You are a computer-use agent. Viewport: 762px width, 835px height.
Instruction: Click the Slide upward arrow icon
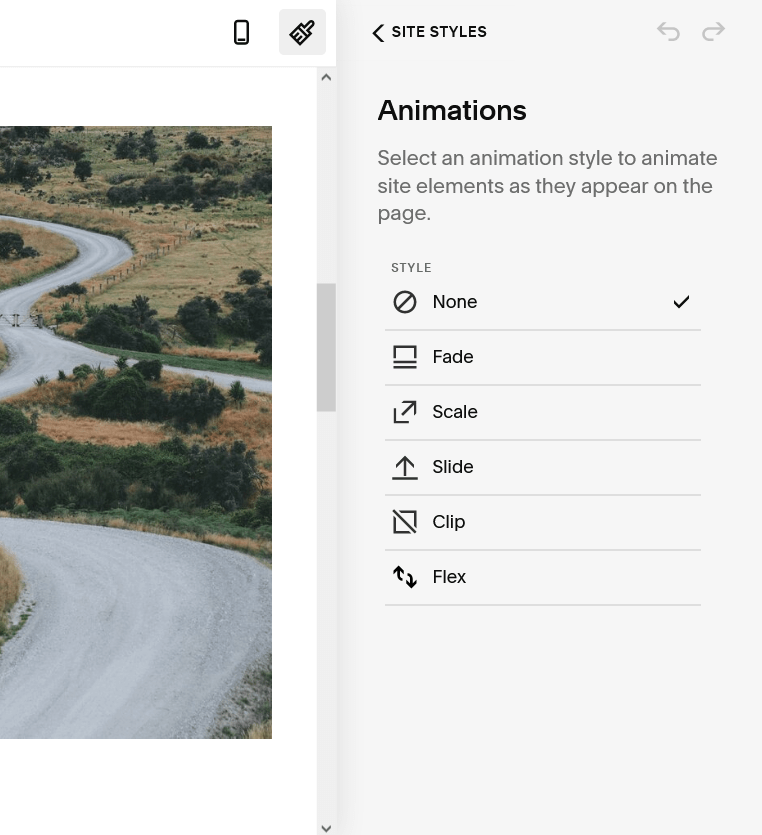405,467
